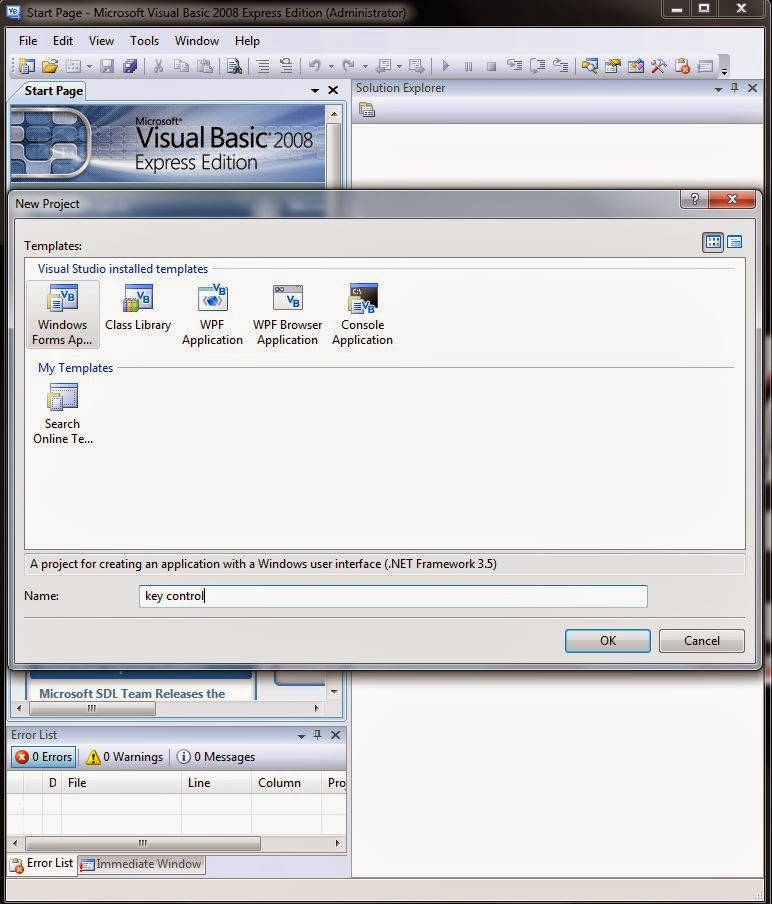Open the Properties Window toolbar icon
Screen dimensions: 772x904
pos(612,66)
